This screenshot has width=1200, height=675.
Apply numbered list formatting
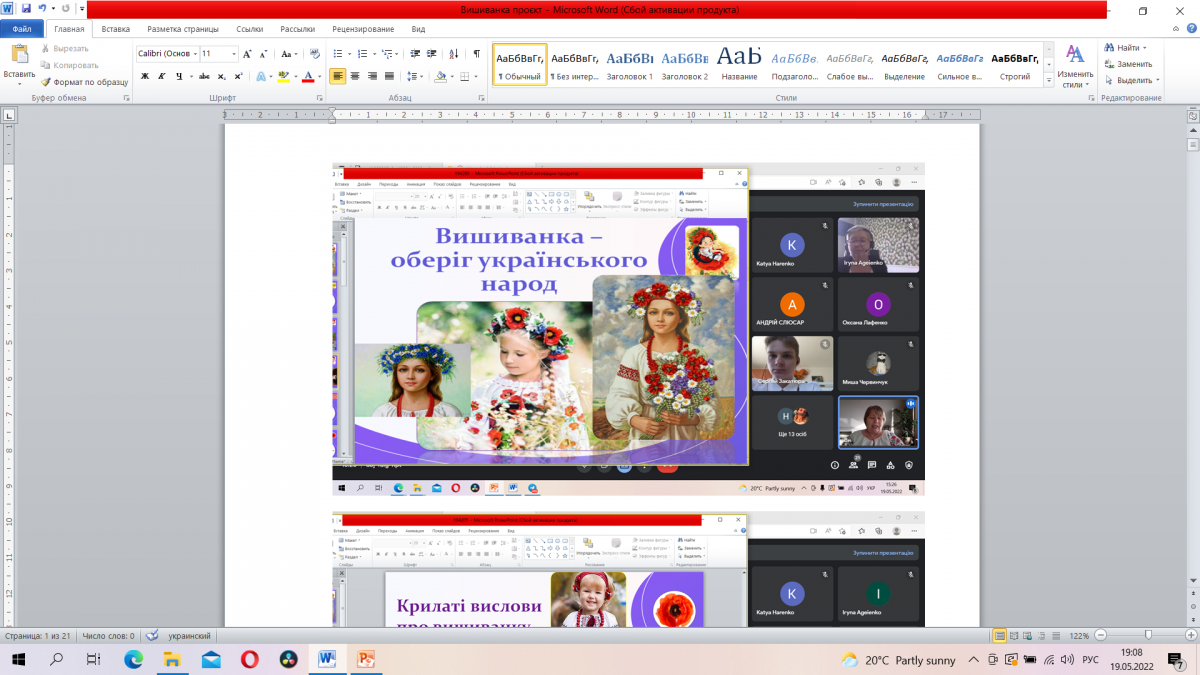(364, 54)
